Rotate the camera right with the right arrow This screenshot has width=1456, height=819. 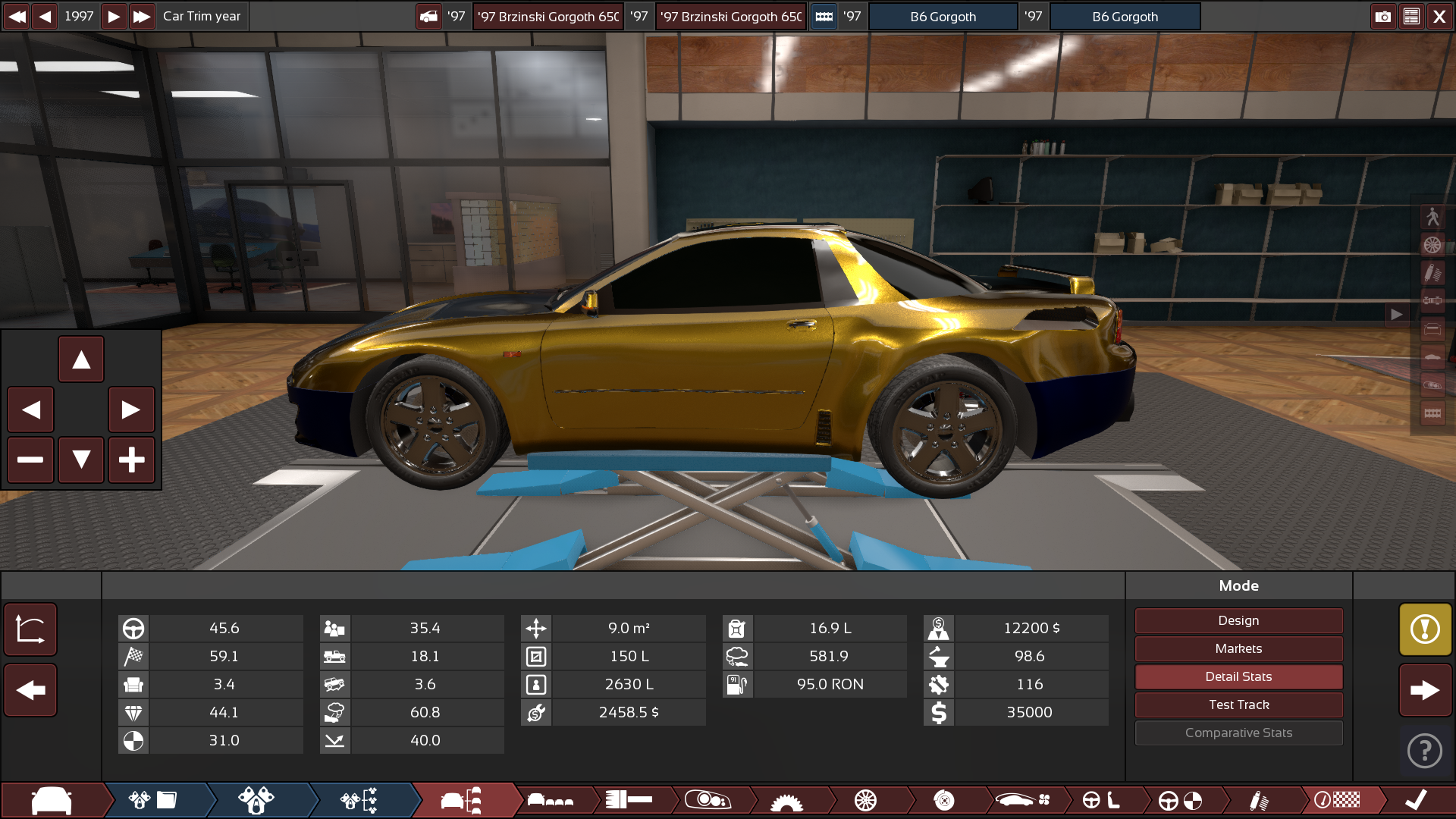131,410
